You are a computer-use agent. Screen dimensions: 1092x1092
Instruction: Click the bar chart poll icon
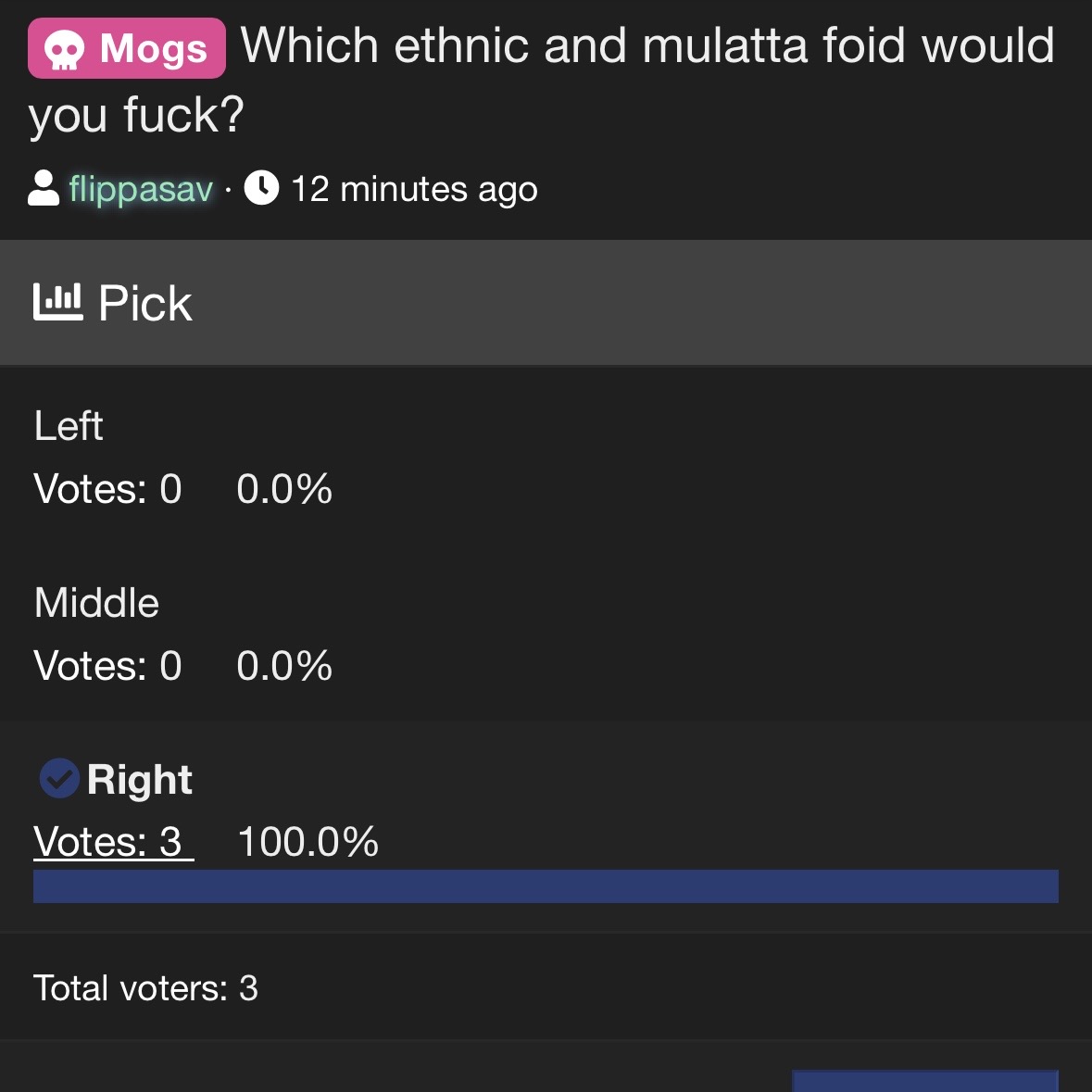[x=57, y=302]
